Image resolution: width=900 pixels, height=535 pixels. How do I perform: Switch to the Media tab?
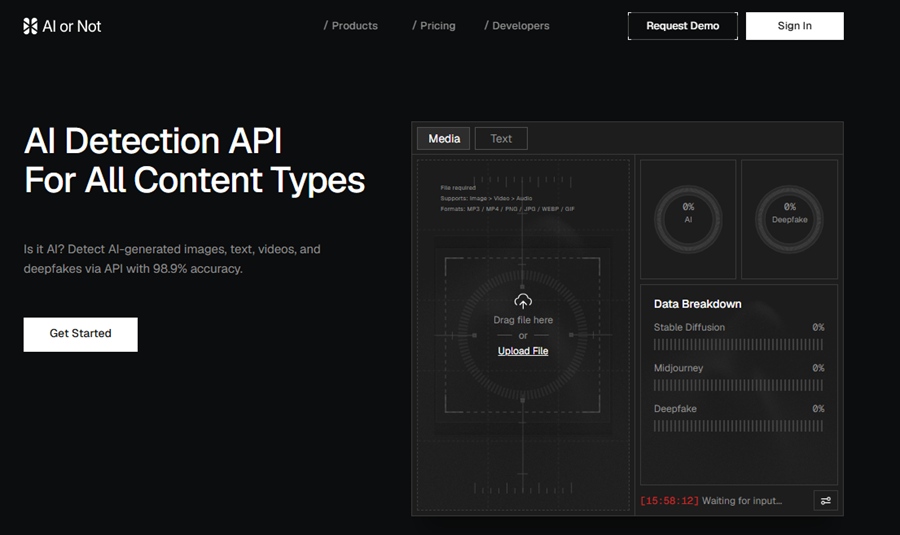pyautogui.click(x=444, y=138)
